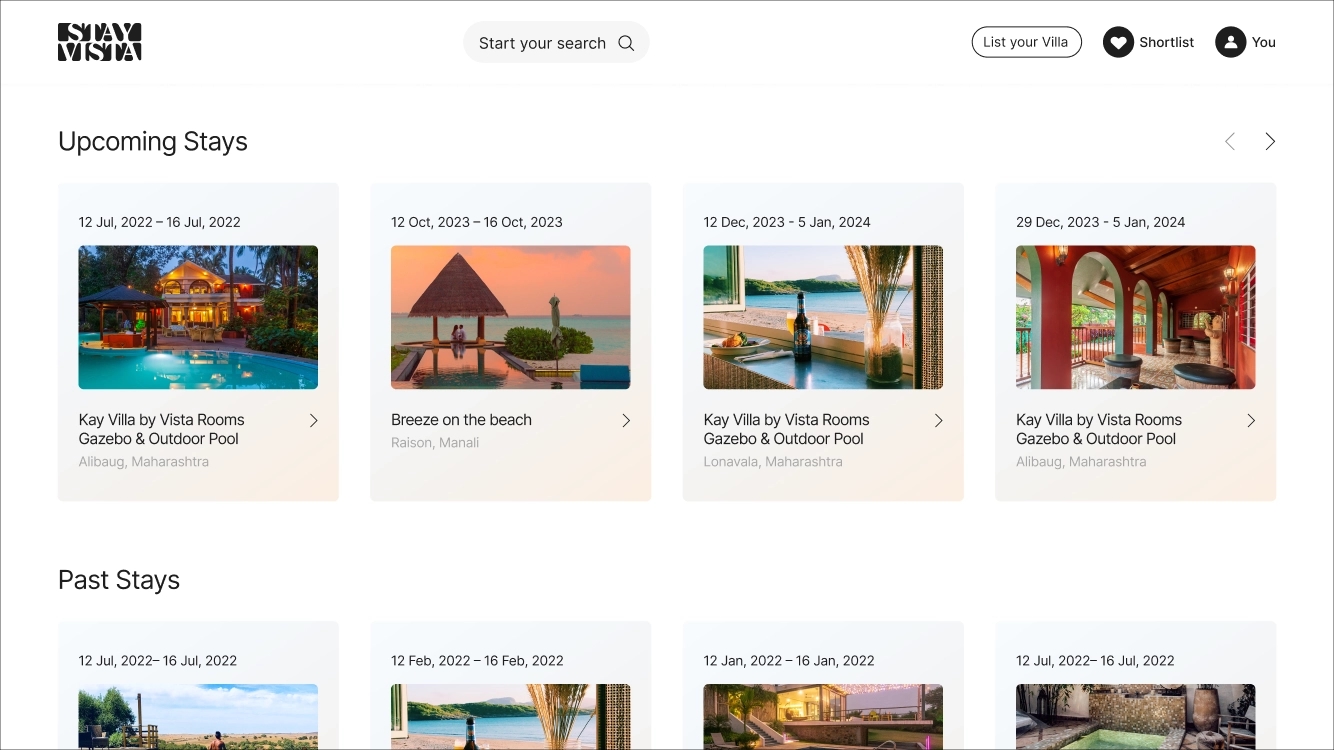Open the arched veranda photo of Alibaug stay
Image resolution: width=1334 pixels, height=750 pixels.
click(1135, 317)
